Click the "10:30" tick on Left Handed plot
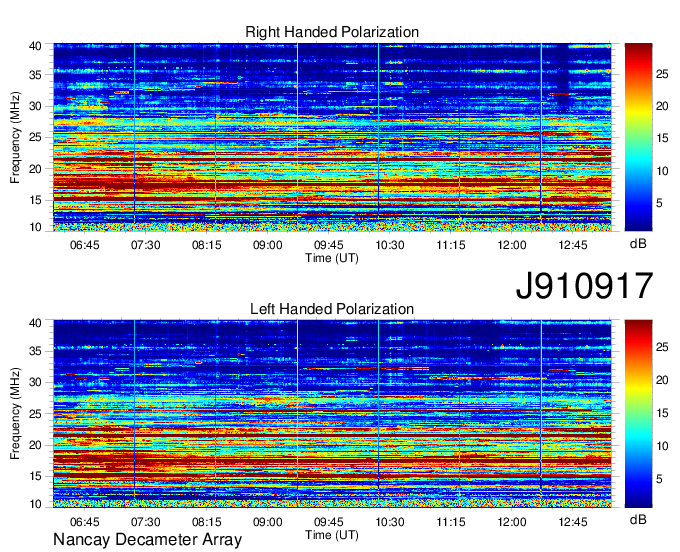680x552 pixels. pyautogui.click(x=390, y=522)
